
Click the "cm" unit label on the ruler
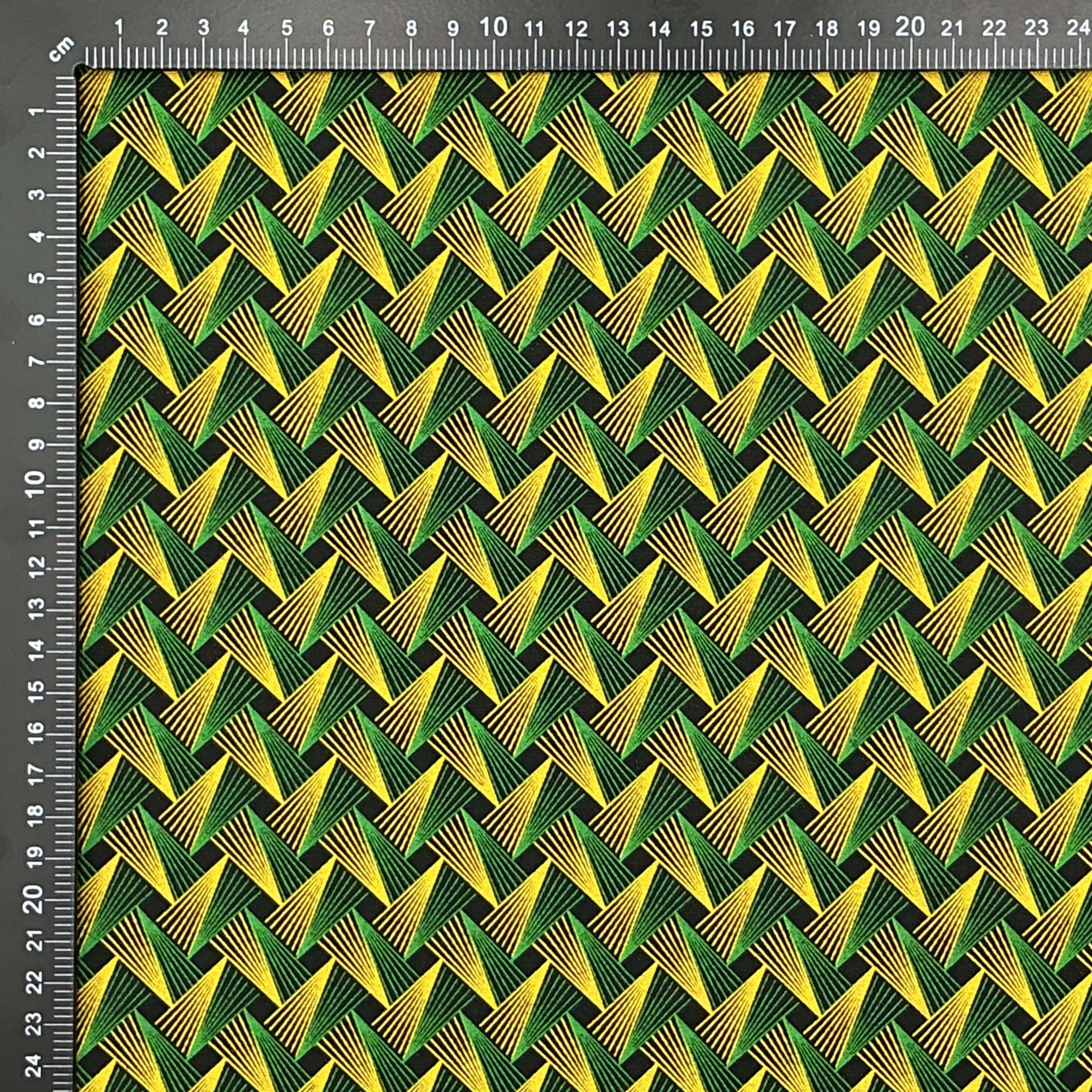(x=61, y=50)
